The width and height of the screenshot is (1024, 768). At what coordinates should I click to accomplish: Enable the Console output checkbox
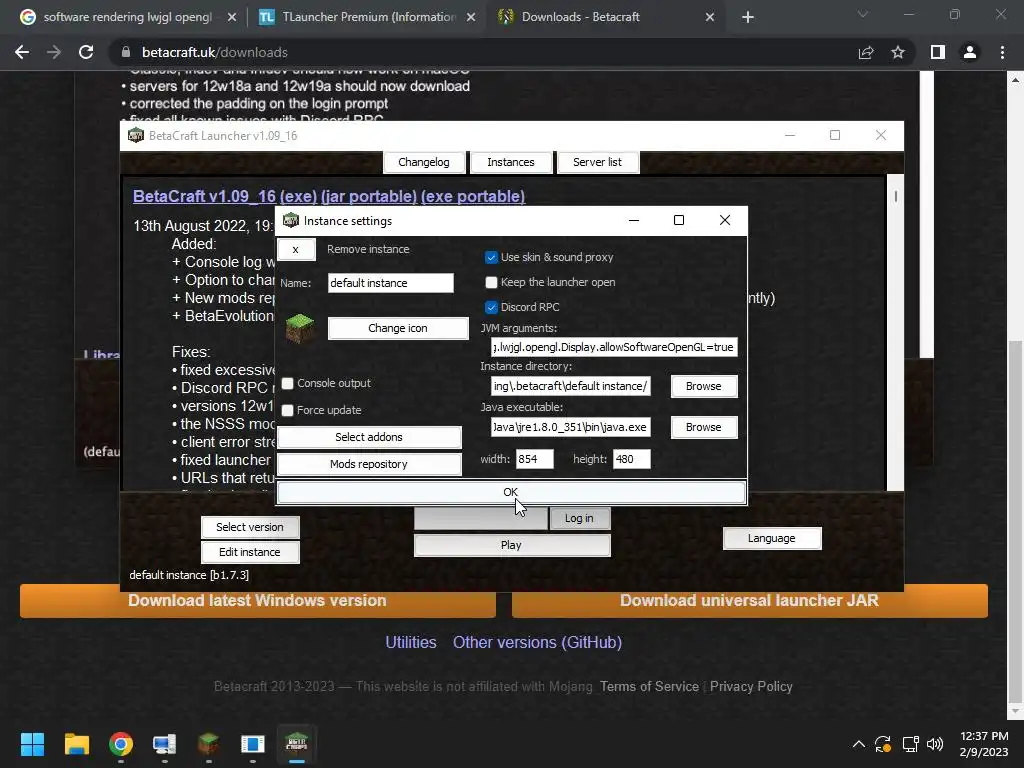coord(287,383)
